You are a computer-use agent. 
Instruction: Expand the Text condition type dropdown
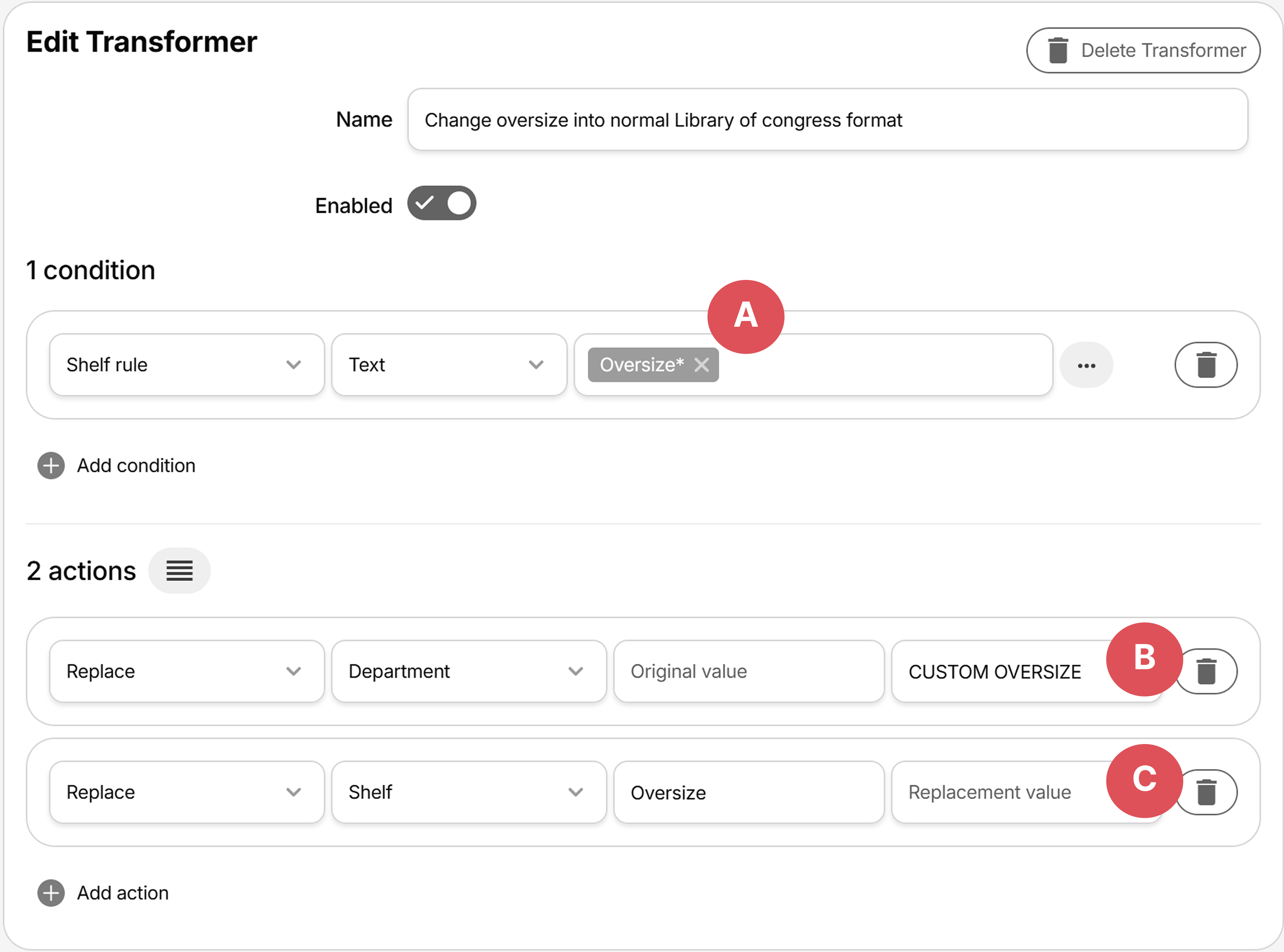448,365
